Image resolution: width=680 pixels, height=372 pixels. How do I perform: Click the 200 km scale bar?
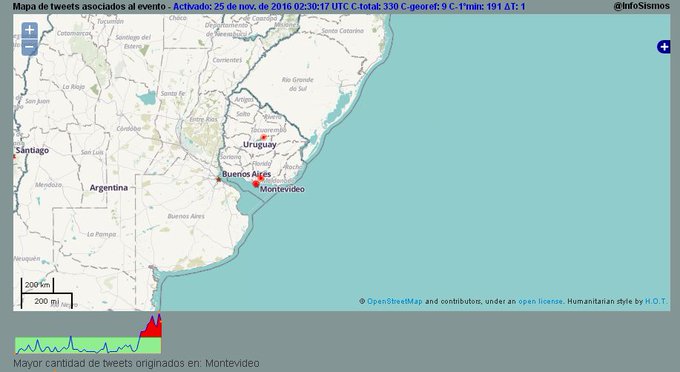[37, 285]
